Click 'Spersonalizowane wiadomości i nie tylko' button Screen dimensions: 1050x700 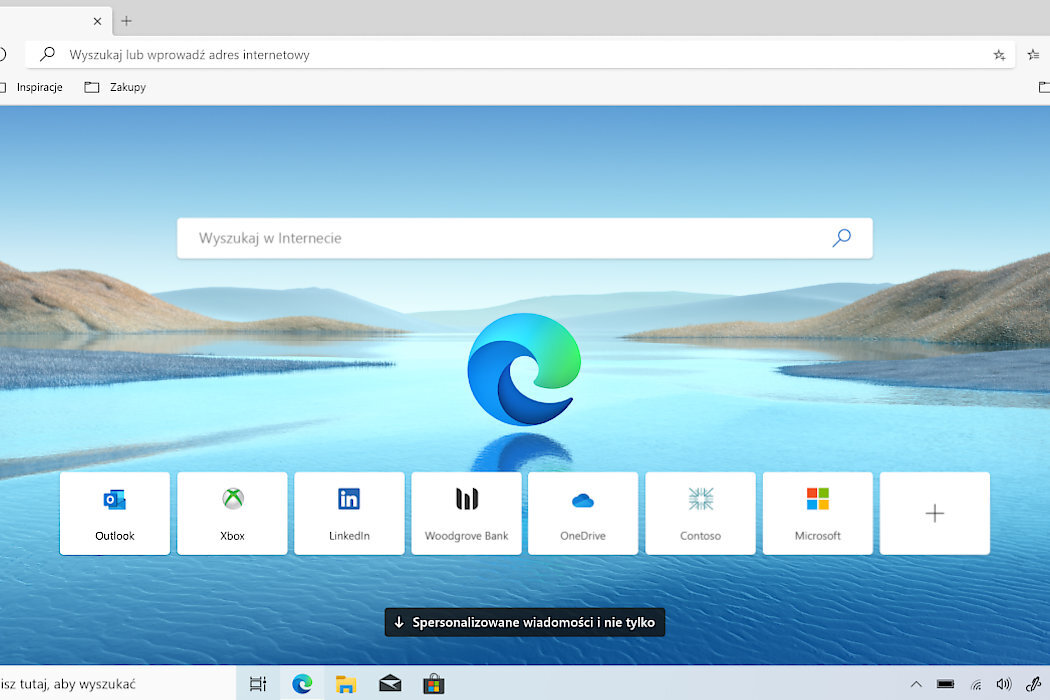(x=525, y=622)
